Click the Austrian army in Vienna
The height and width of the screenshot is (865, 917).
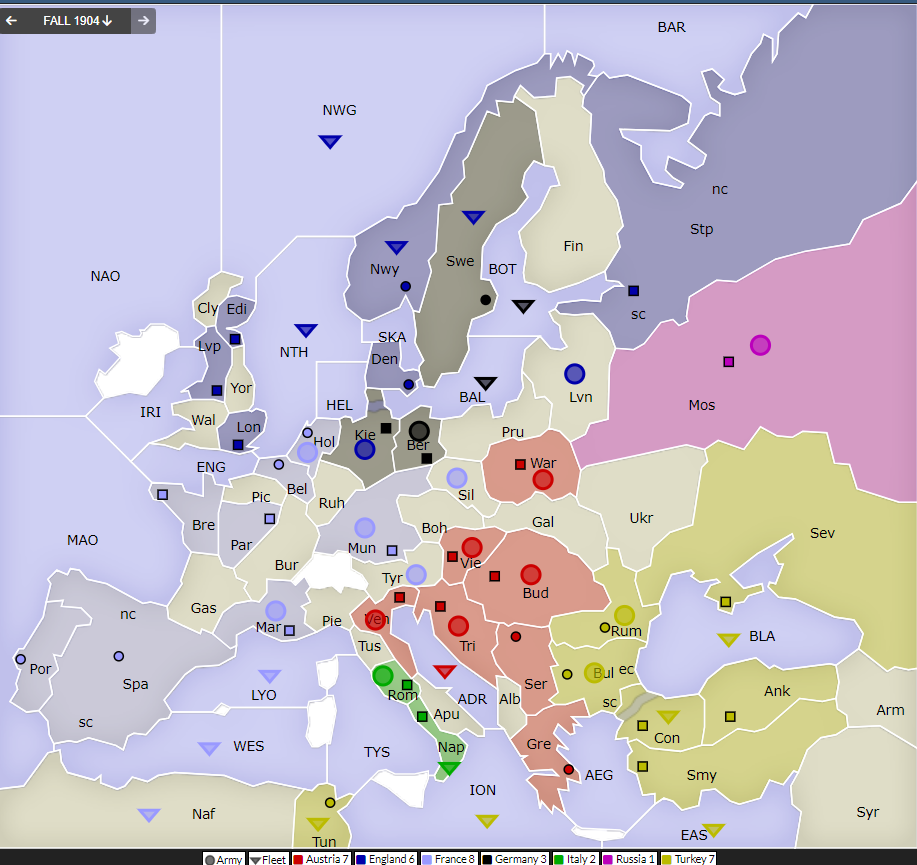[471, 547]
